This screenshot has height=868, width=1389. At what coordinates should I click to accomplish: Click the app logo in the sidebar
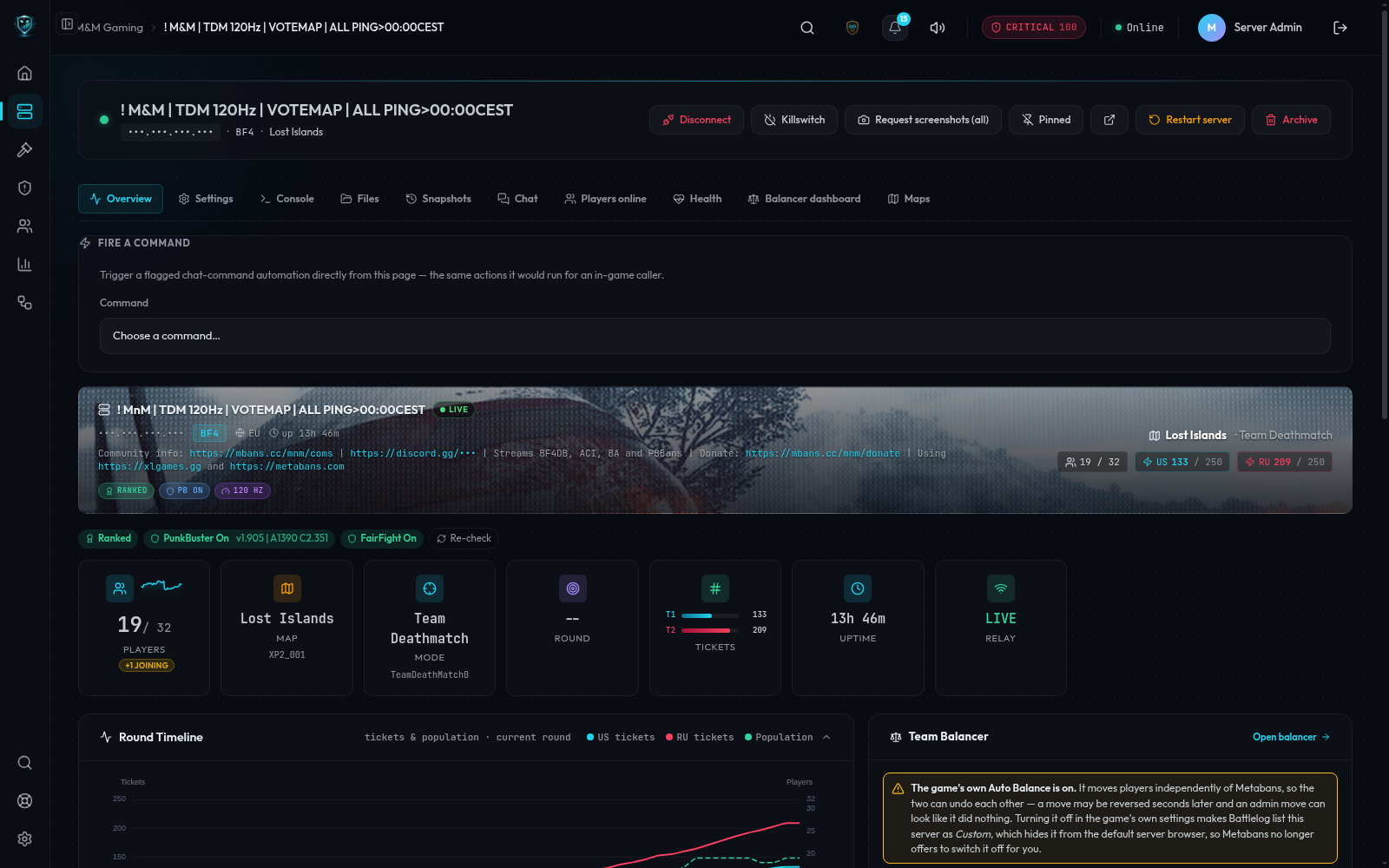coord(24,26)
